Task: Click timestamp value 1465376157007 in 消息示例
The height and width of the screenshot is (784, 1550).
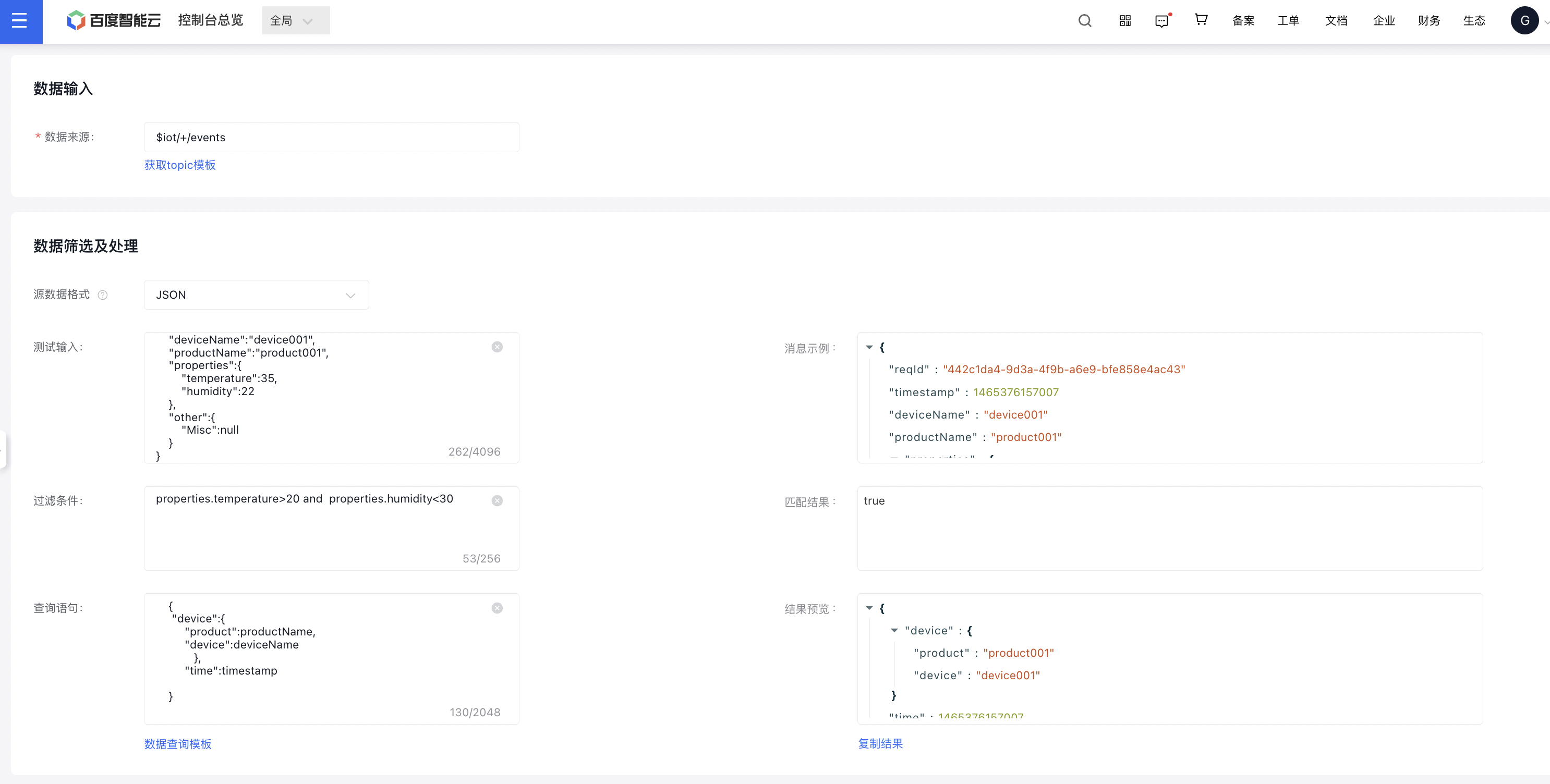Action: coord(1015,393)
